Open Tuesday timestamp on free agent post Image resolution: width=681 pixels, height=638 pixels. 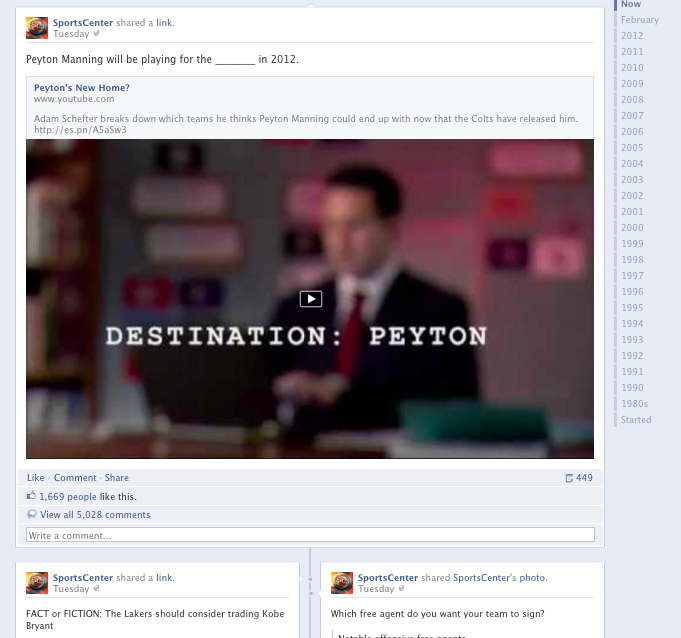coord(376,589)
